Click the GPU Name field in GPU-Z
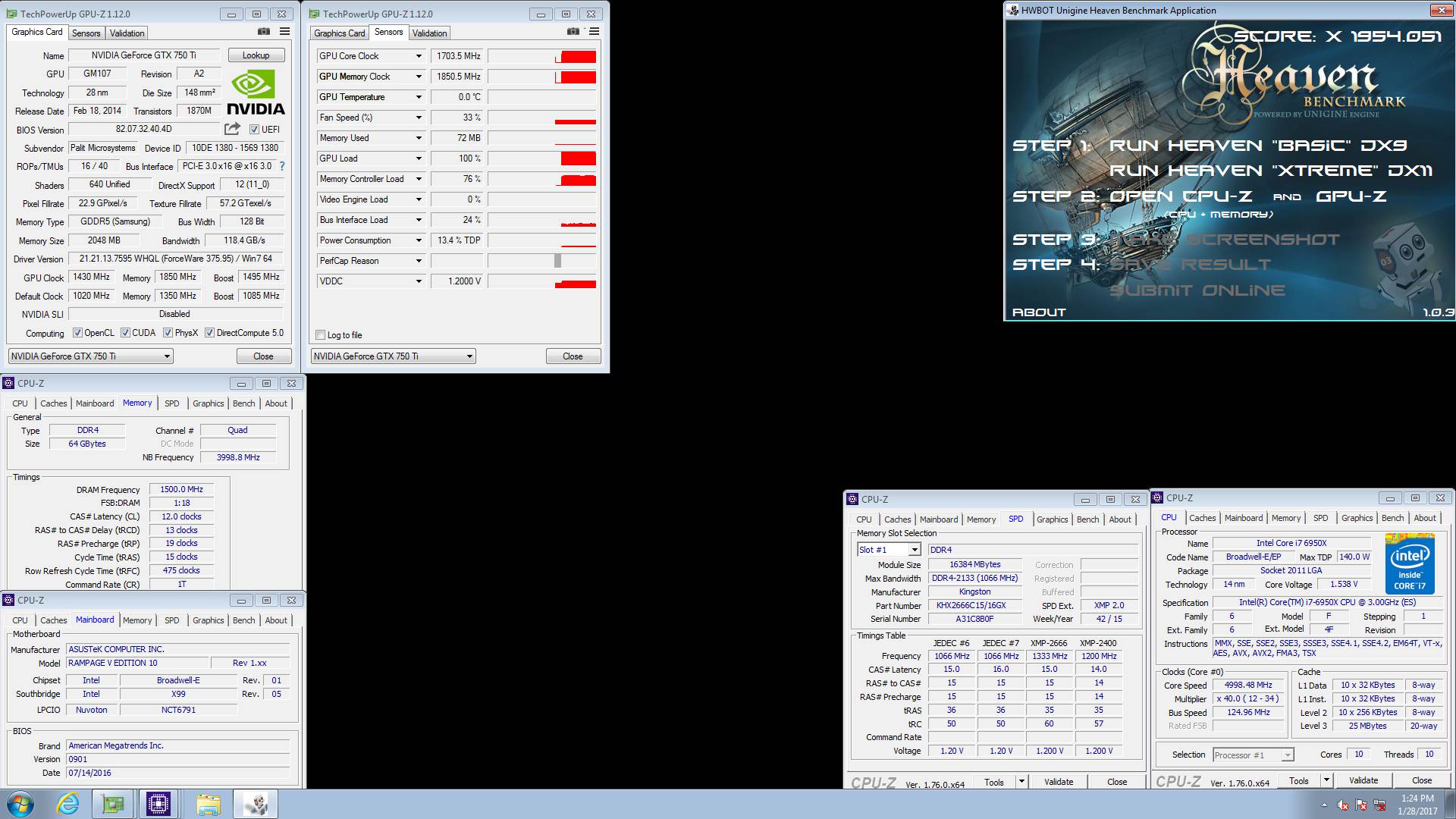This screenshot has width=1456, height=819. (x=144, y=55)
